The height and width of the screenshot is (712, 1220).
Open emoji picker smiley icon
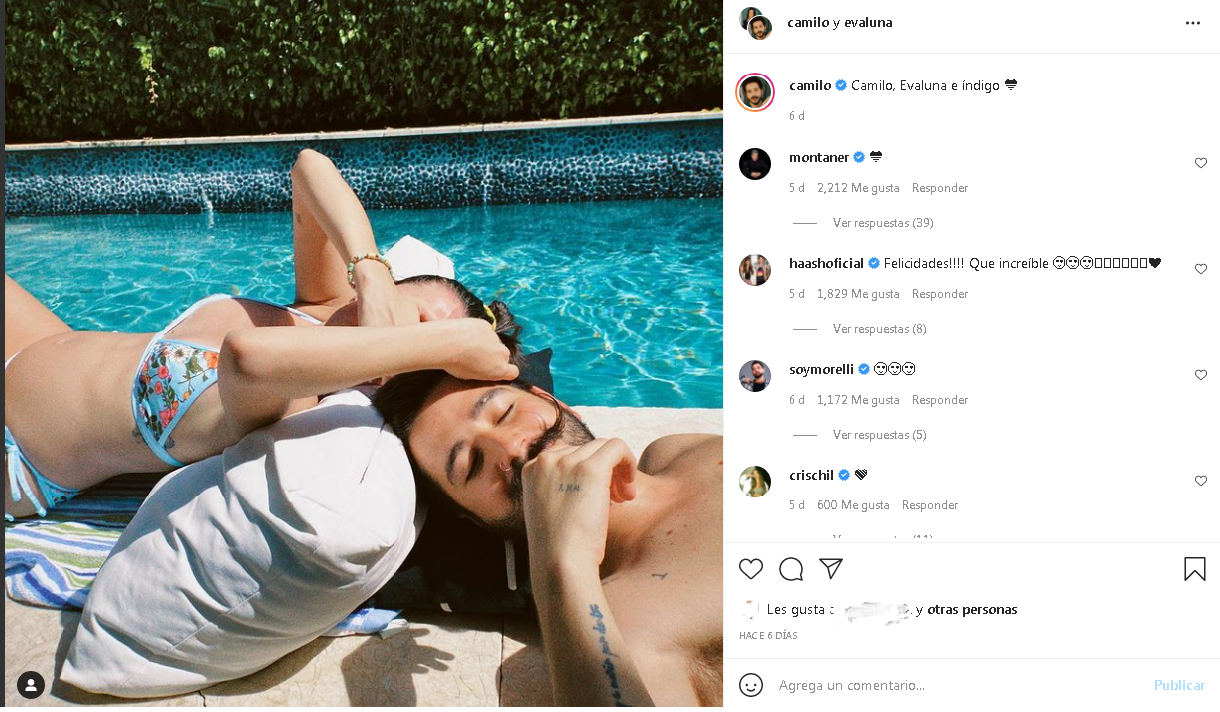tap(751, 685)
